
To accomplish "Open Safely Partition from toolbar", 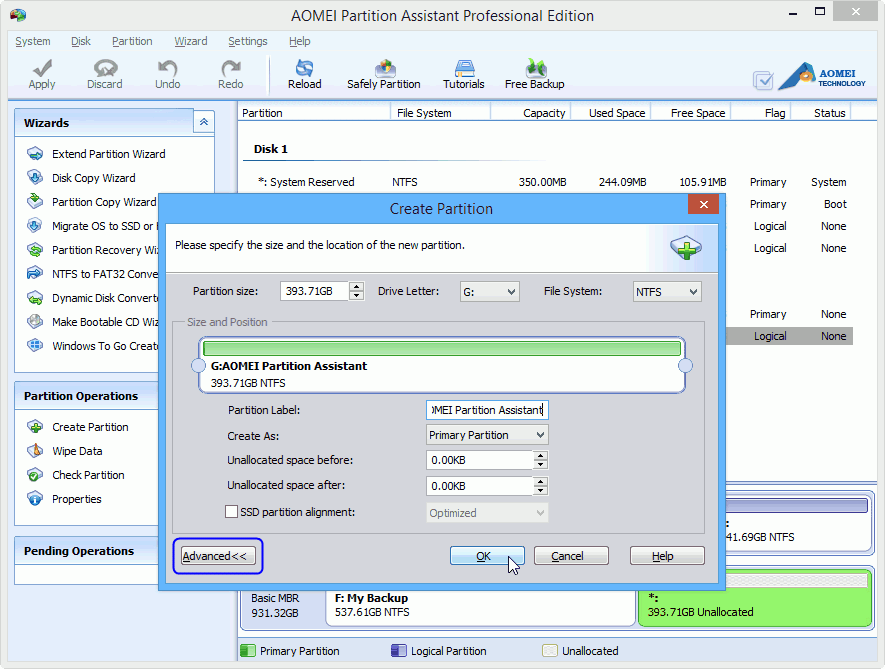I will (384, 74).
